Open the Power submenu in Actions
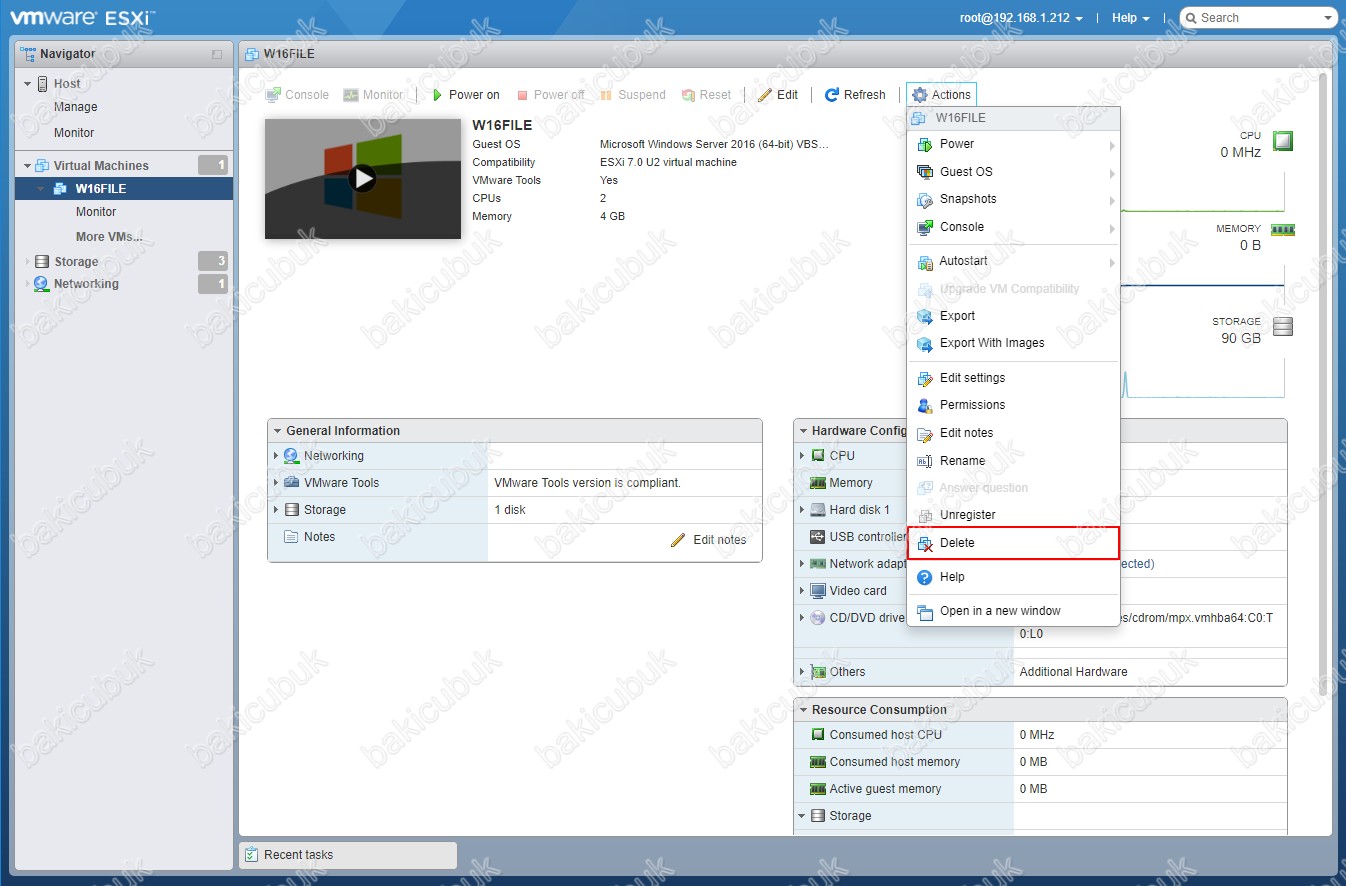Screen dimensions: 1346x886 pyautogui.click(x=1013, y=144)
